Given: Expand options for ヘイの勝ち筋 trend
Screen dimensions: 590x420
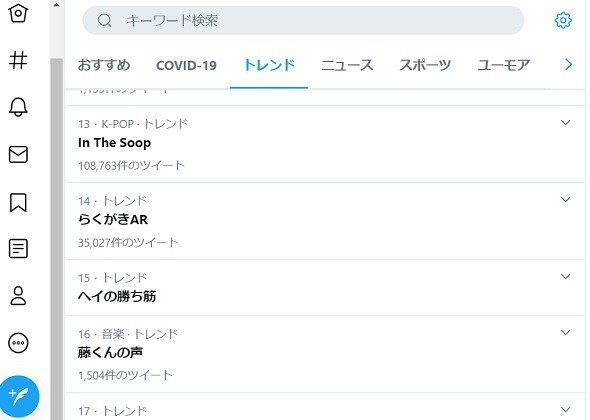Looking at the screenshot, I should (565, 277).
